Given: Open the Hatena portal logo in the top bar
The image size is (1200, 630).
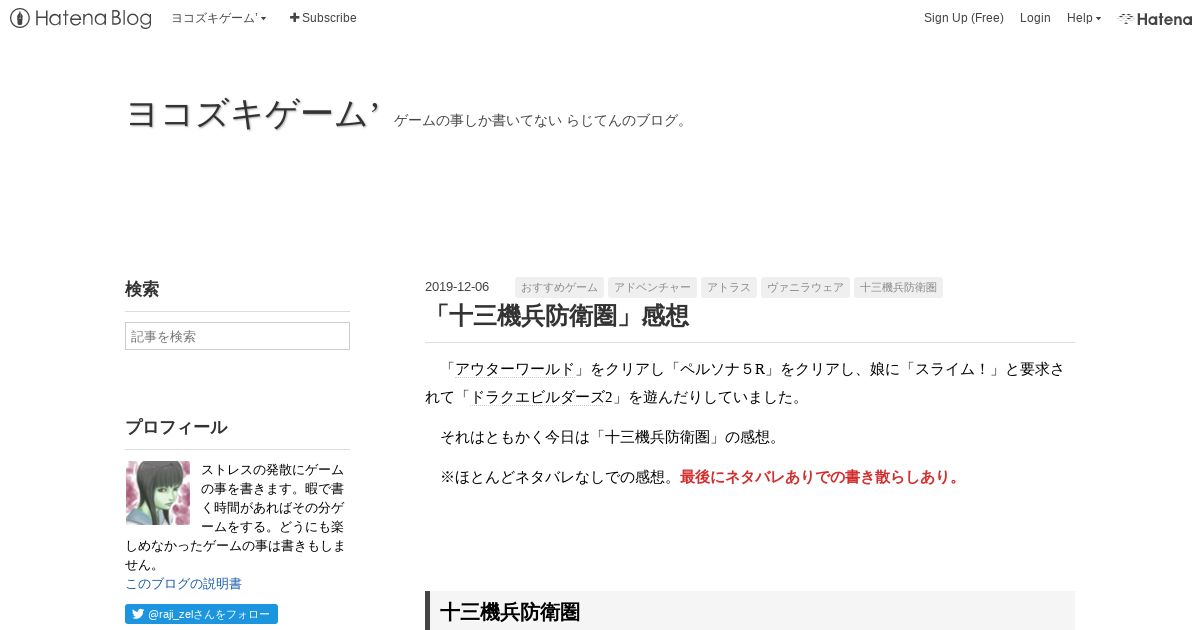Looking at the screenshot, I should pyautogui.click(x=1155, y=18).
